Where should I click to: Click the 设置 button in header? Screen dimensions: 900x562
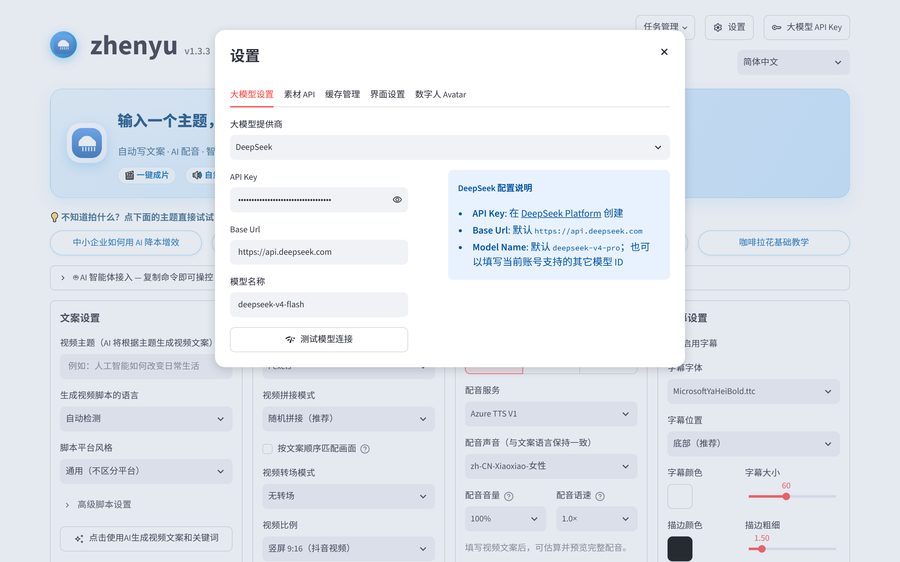(729, 28)
